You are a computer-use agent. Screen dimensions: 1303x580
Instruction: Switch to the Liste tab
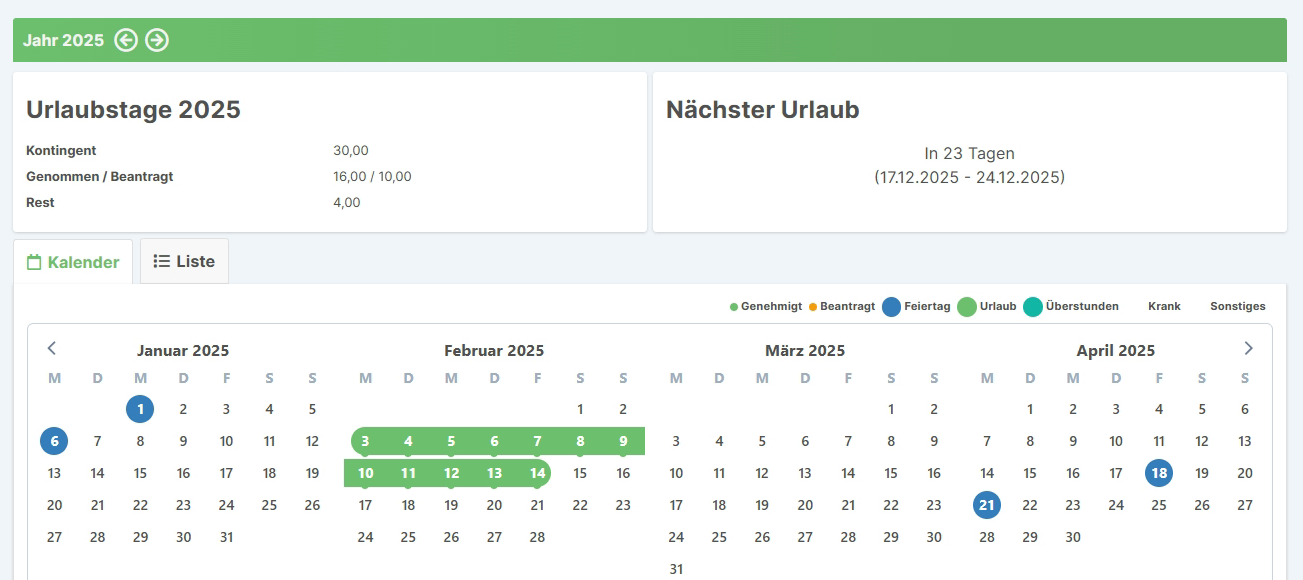[x=184, y=261]
